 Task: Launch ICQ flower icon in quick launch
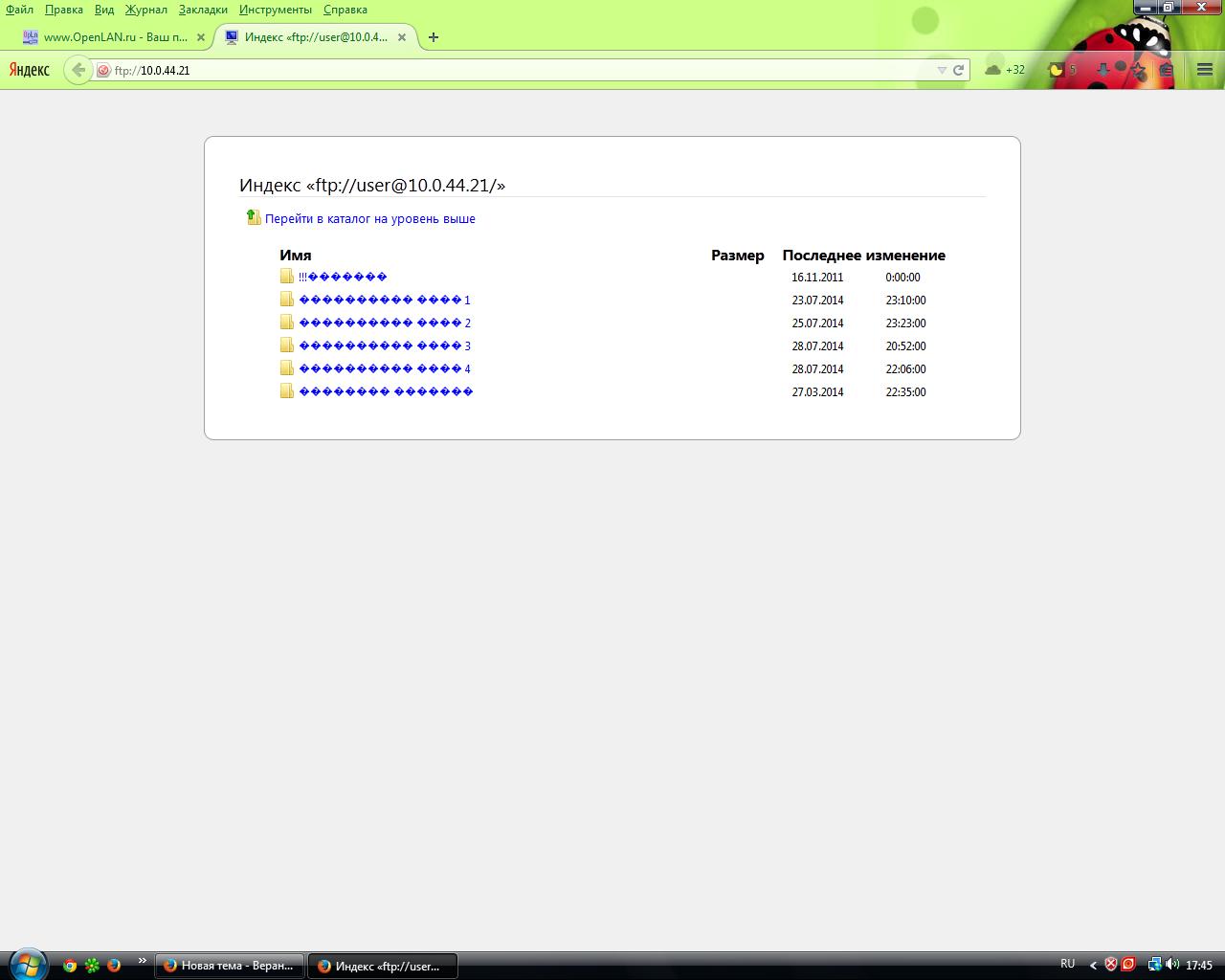(x=92, y=966)
